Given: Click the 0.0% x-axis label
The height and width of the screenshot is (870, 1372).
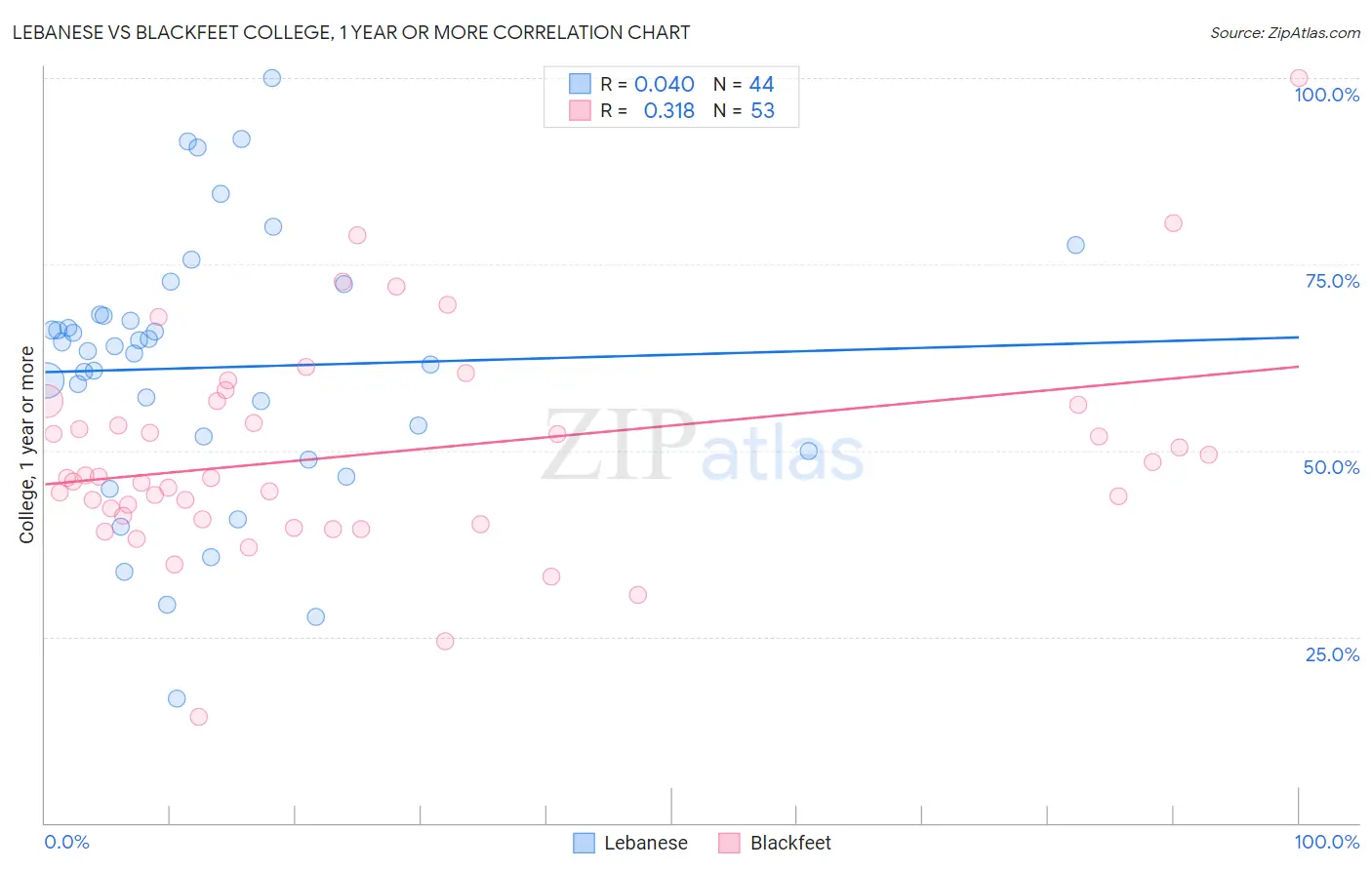Looking at the screenshot, I should pyautogui.click(x=66, y=842).
